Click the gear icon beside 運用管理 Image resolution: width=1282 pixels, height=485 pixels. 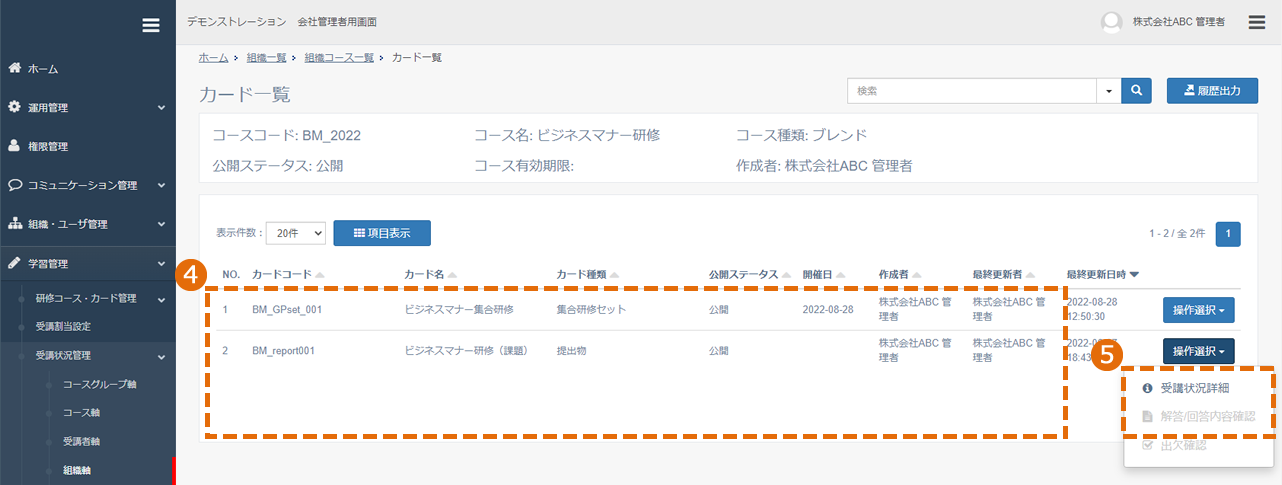coord(14,107)
